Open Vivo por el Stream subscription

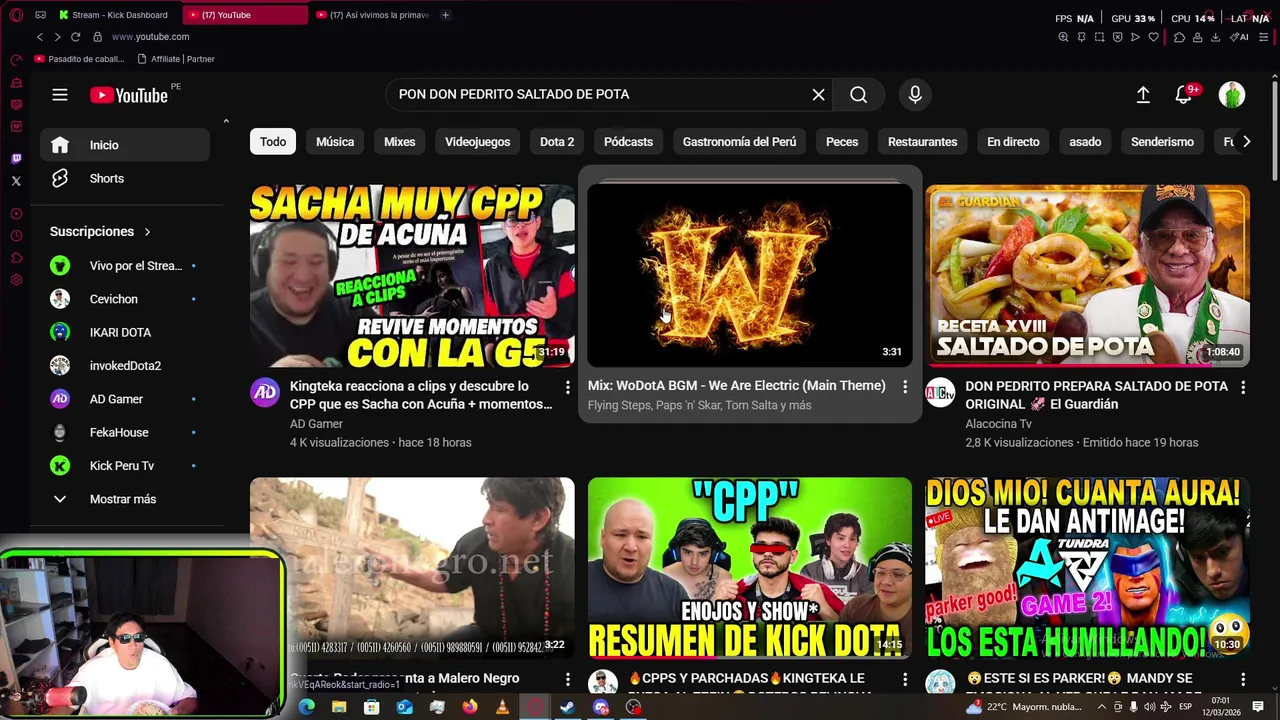(125, 266)
